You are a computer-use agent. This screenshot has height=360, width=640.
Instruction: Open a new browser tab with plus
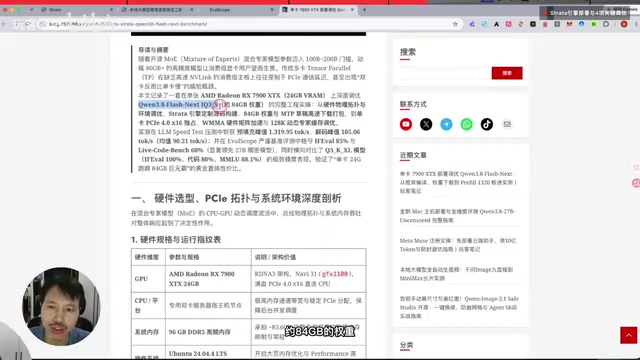(364, 9)
